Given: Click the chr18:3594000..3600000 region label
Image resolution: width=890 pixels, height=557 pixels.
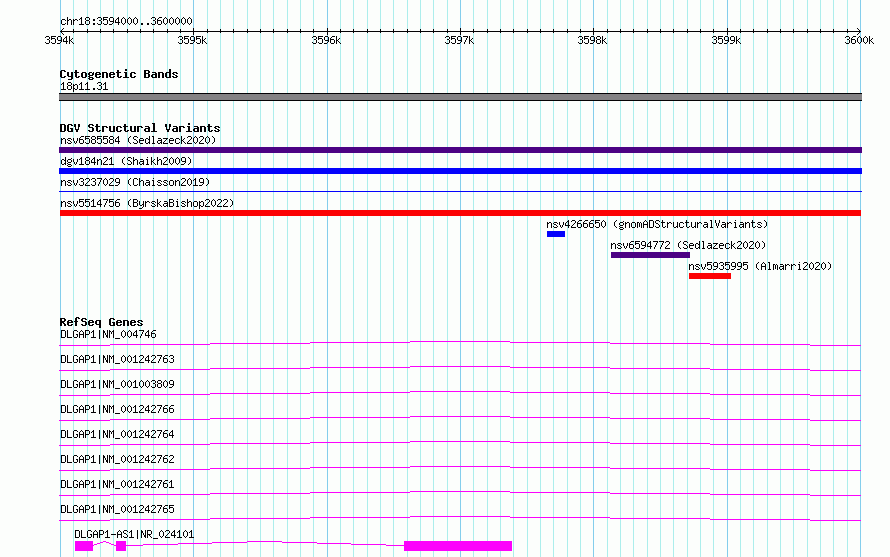Looking at the screenshot, I should [x=126, y=21].
